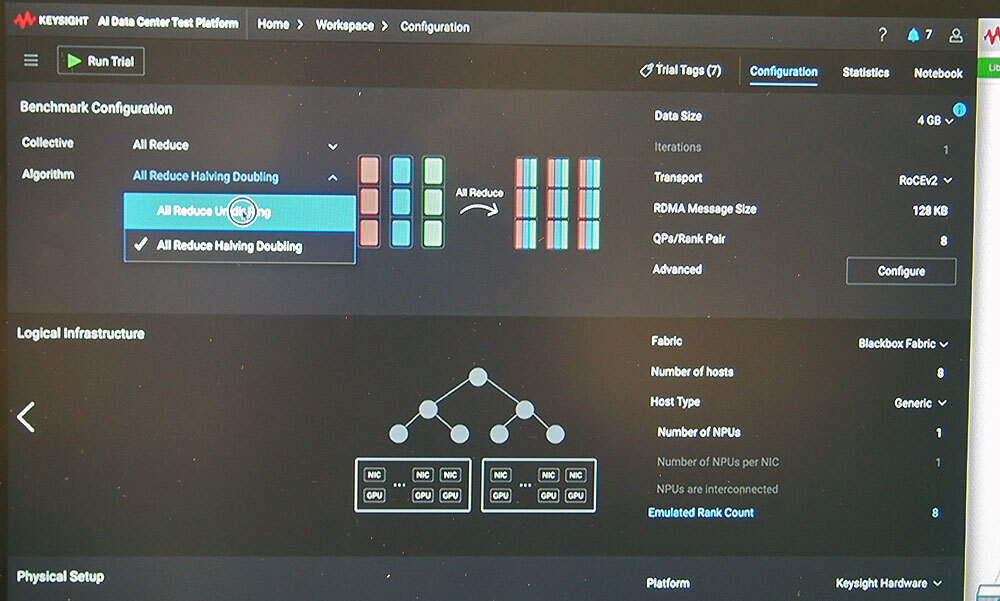Image resolution: width=1000 pixels, height=601 pixels.
Task: Click the left NIC GPU host box
Action: point(413,485)
